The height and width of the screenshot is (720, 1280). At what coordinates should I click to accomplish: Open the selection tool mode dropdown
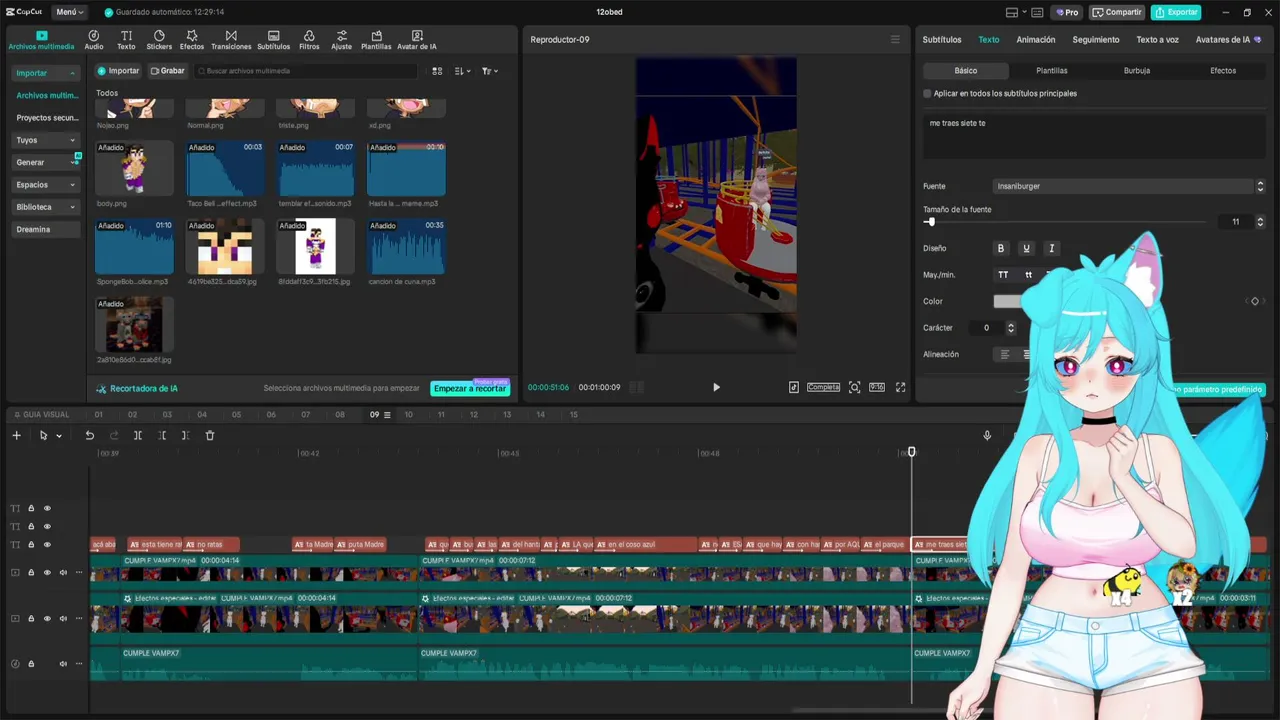click(59, 436)
